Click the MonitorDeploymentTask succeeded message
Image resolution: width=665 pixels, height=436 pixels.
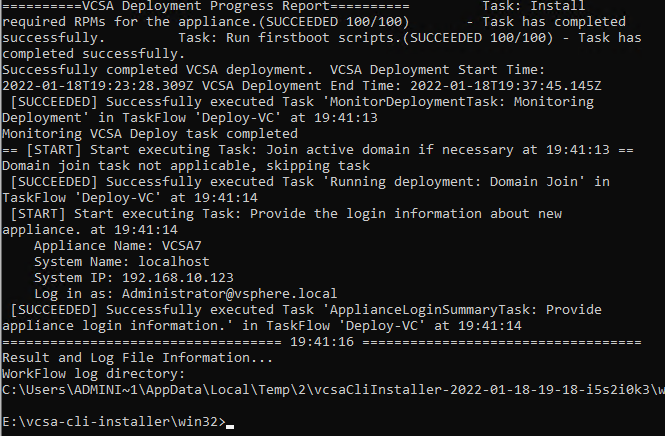point(298,110)
